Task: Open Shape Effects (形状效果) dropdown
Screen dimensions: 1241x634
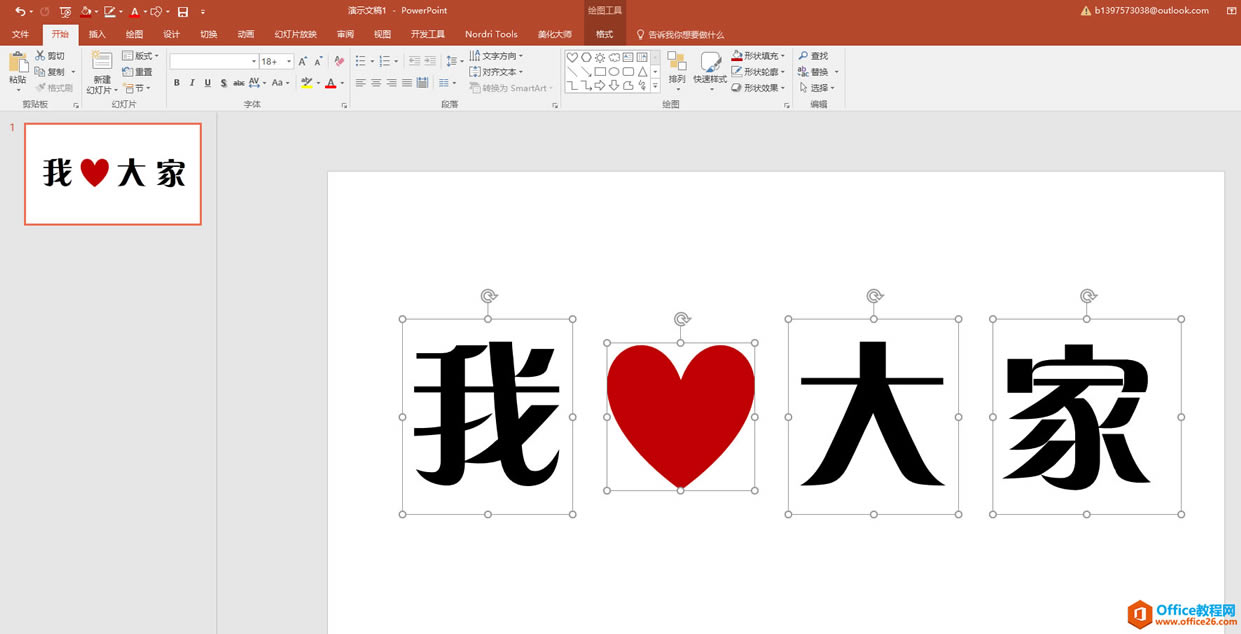Action: [x=758, y=88]
